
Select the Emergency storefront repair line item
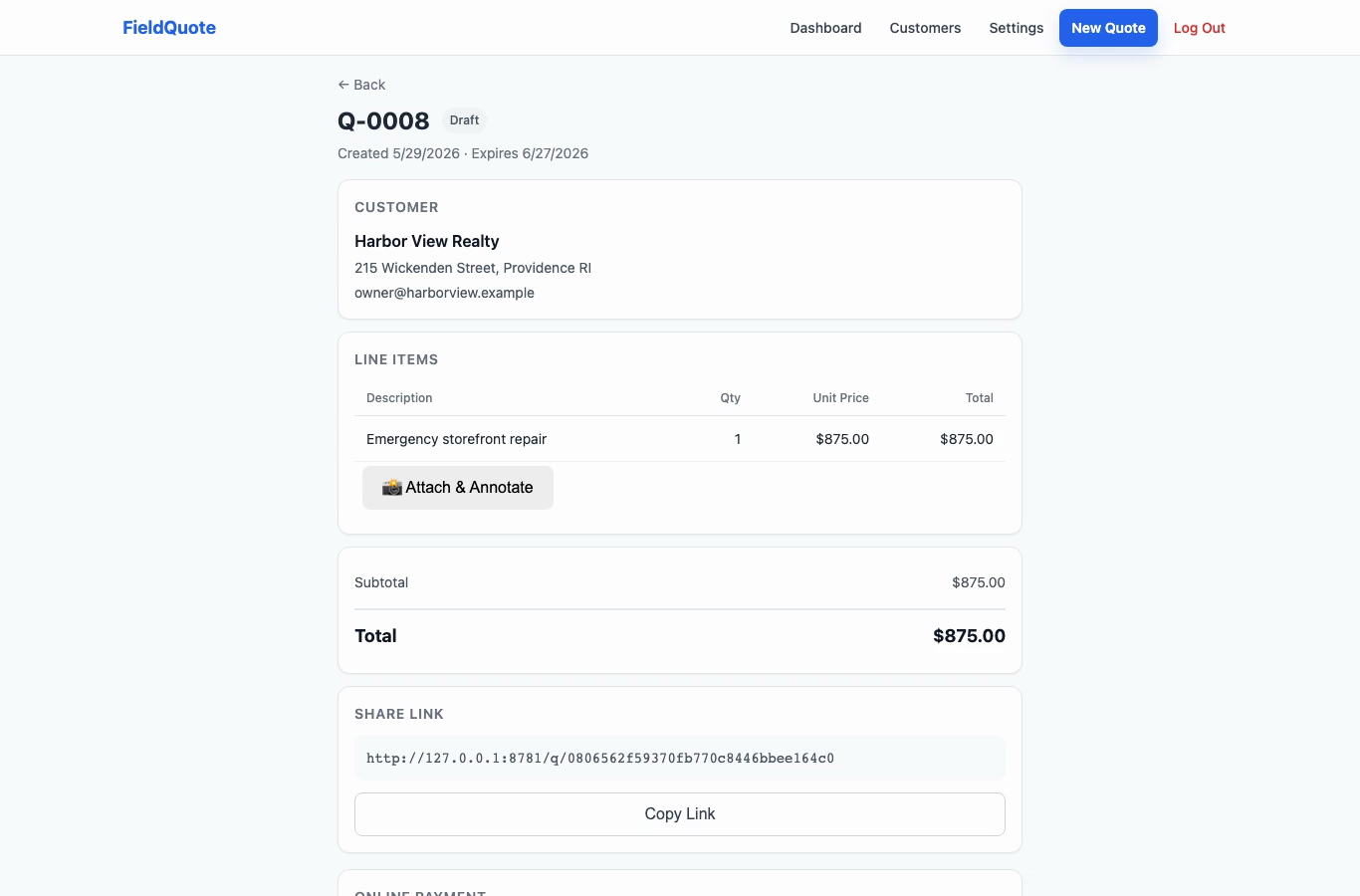point(680,439)
